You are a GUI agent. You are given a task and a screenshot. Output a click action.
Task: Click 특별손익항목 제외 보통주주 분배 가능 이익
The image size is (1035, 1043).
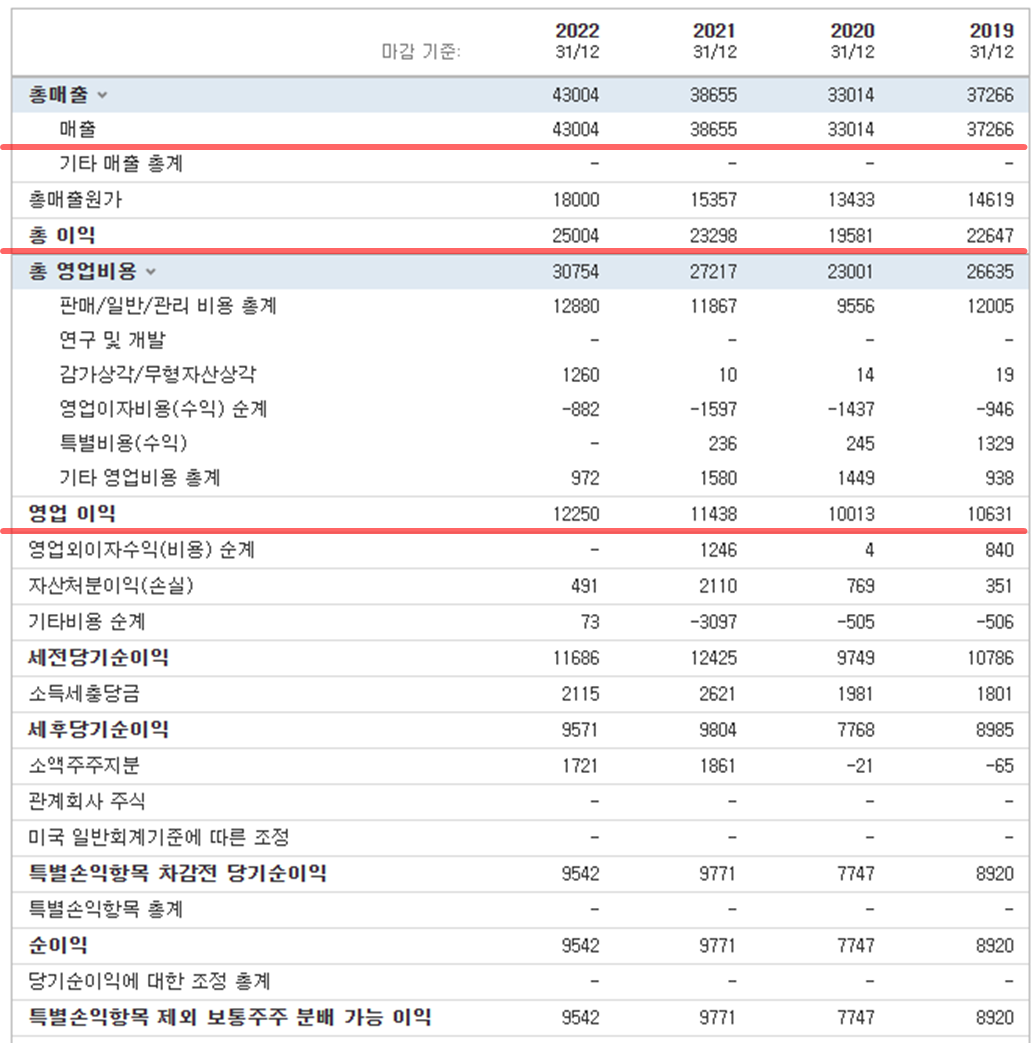[230, 1016]
